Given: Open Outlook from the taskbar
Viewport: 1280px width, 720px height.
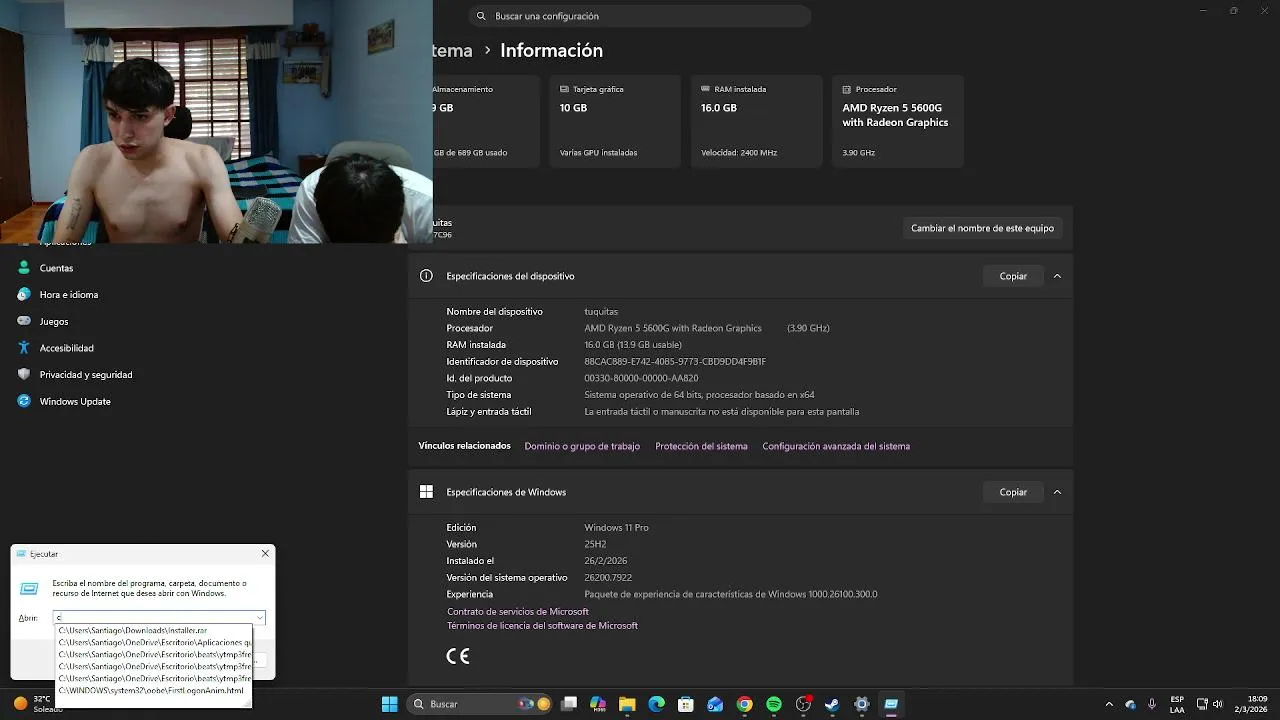Looking at the screenshot, I should (715, 704).
